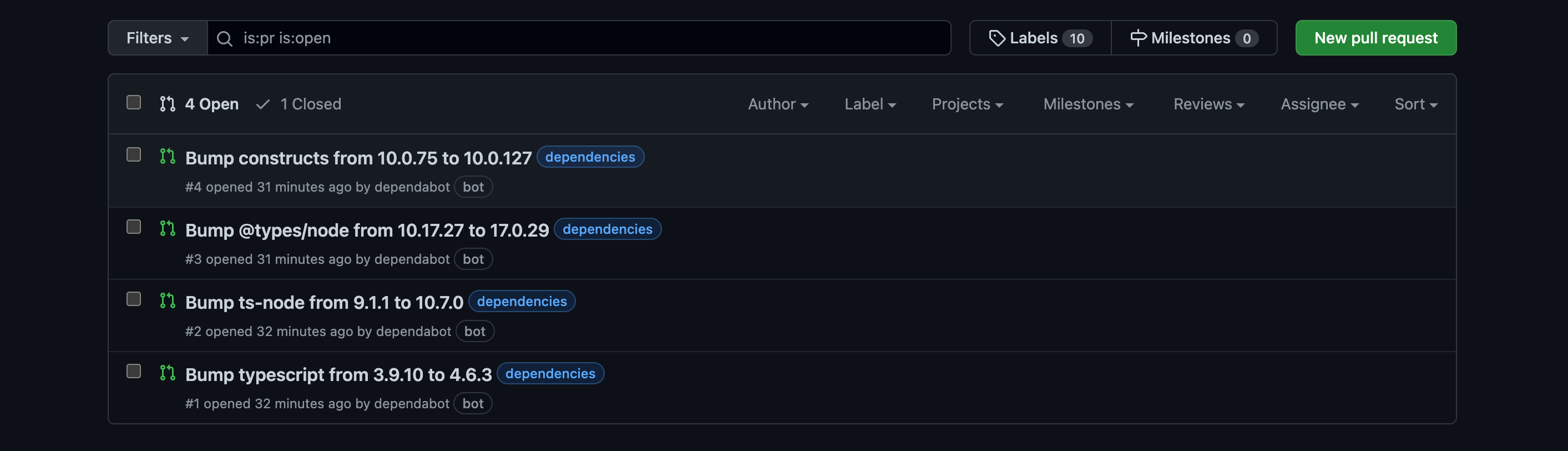Click the PR icon for Bump ts-node

click(168, 301)
